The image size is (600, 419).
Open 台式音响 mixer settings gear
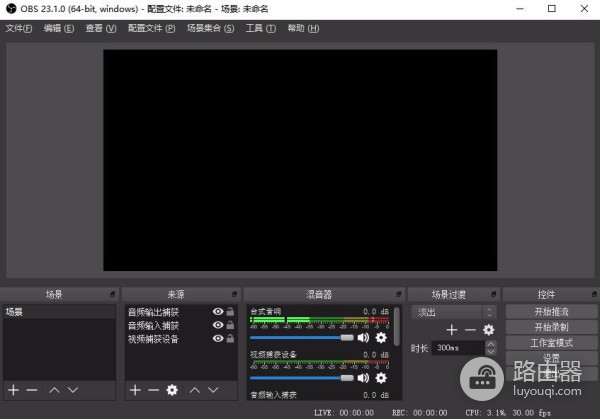(x=381, y=337)
